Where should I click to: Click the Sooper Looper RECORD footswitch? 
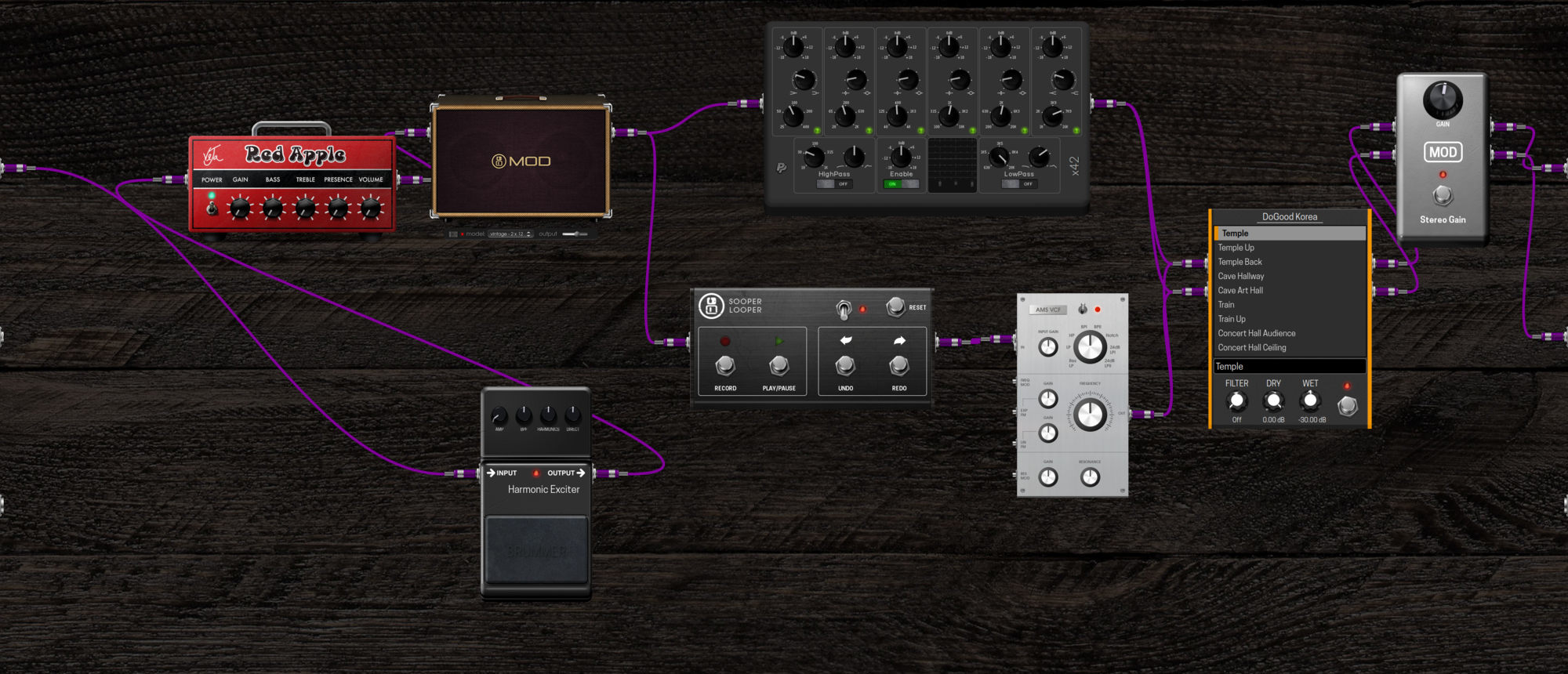725,365
